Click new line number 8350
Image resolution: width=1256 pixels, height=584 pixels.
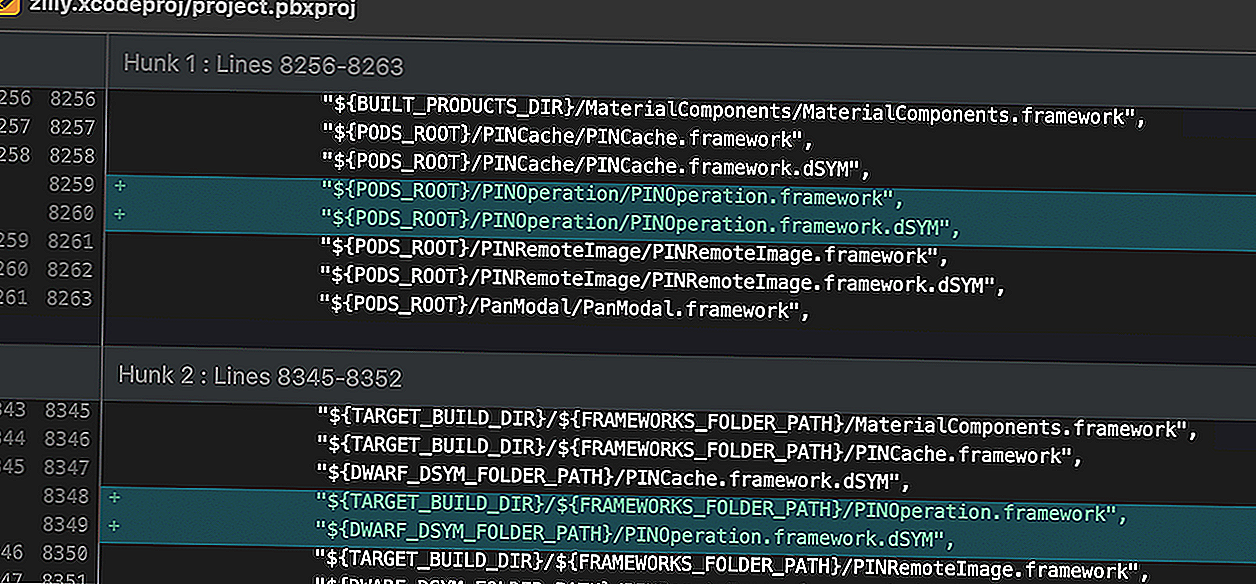pos(67,552)
